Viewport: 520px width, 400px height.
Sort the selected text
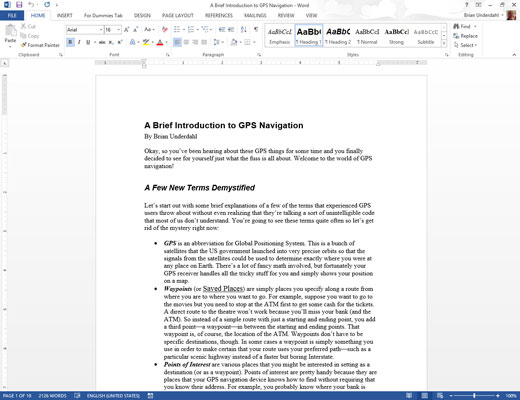(x=244, y=30)
